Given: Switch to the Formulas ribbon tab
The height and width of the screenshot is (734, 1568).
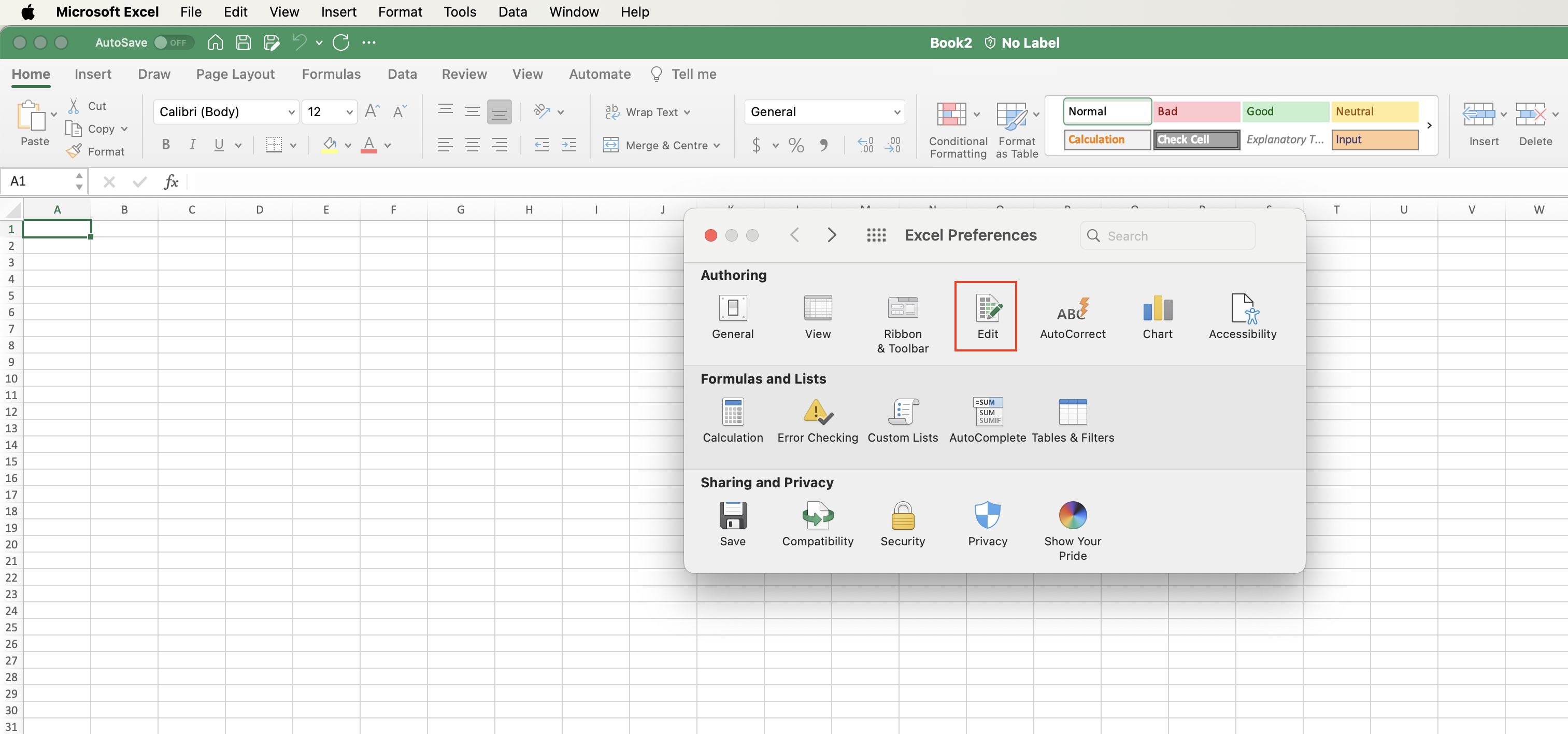Looking at the screenshot, I should click(x=331, y=74).
